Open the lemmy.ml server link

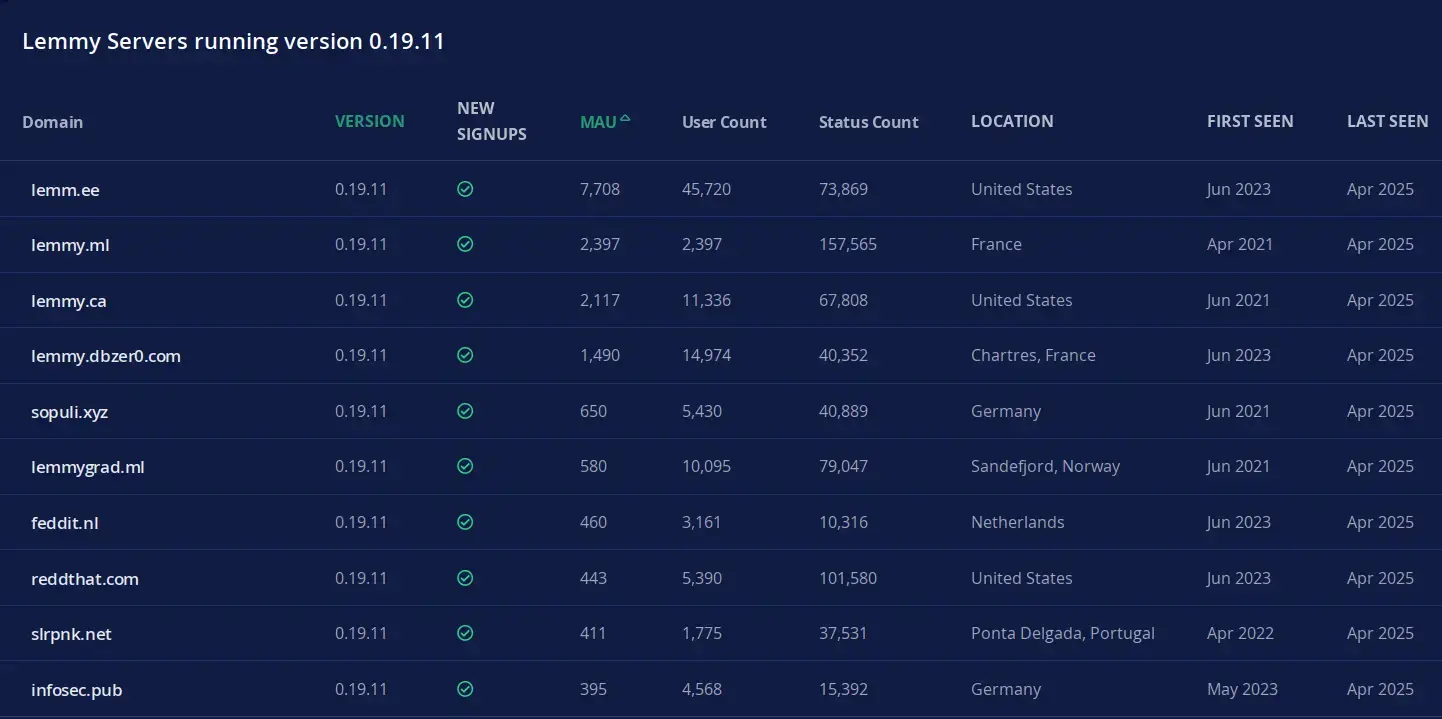click(x=70, y=245)
